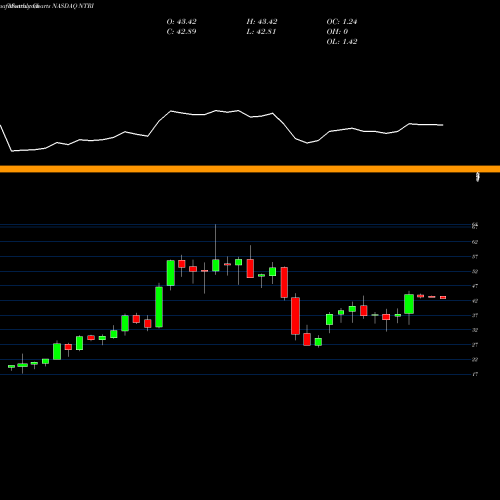Click the 47 price axis label
The image size is (500, 500).
click(x=475, y=286)
